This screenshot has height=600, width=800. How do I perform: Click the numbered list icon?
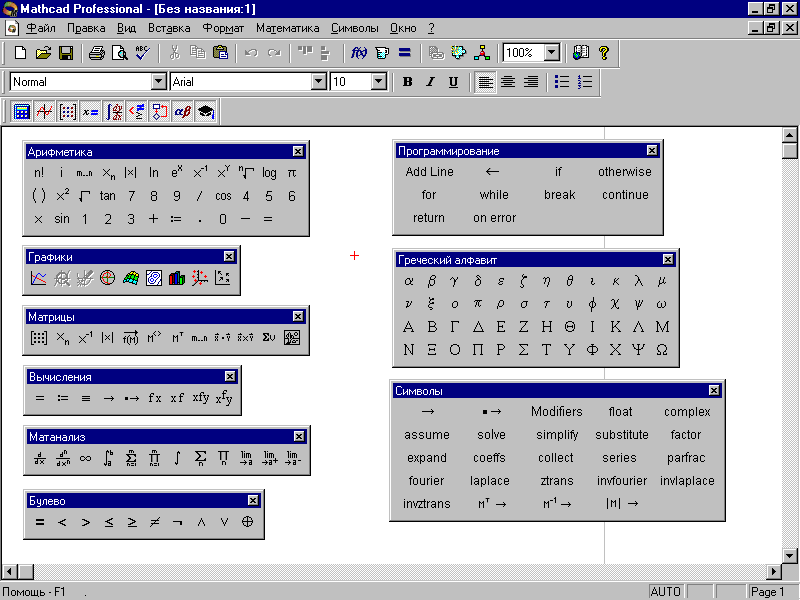[x=585, y=82]
